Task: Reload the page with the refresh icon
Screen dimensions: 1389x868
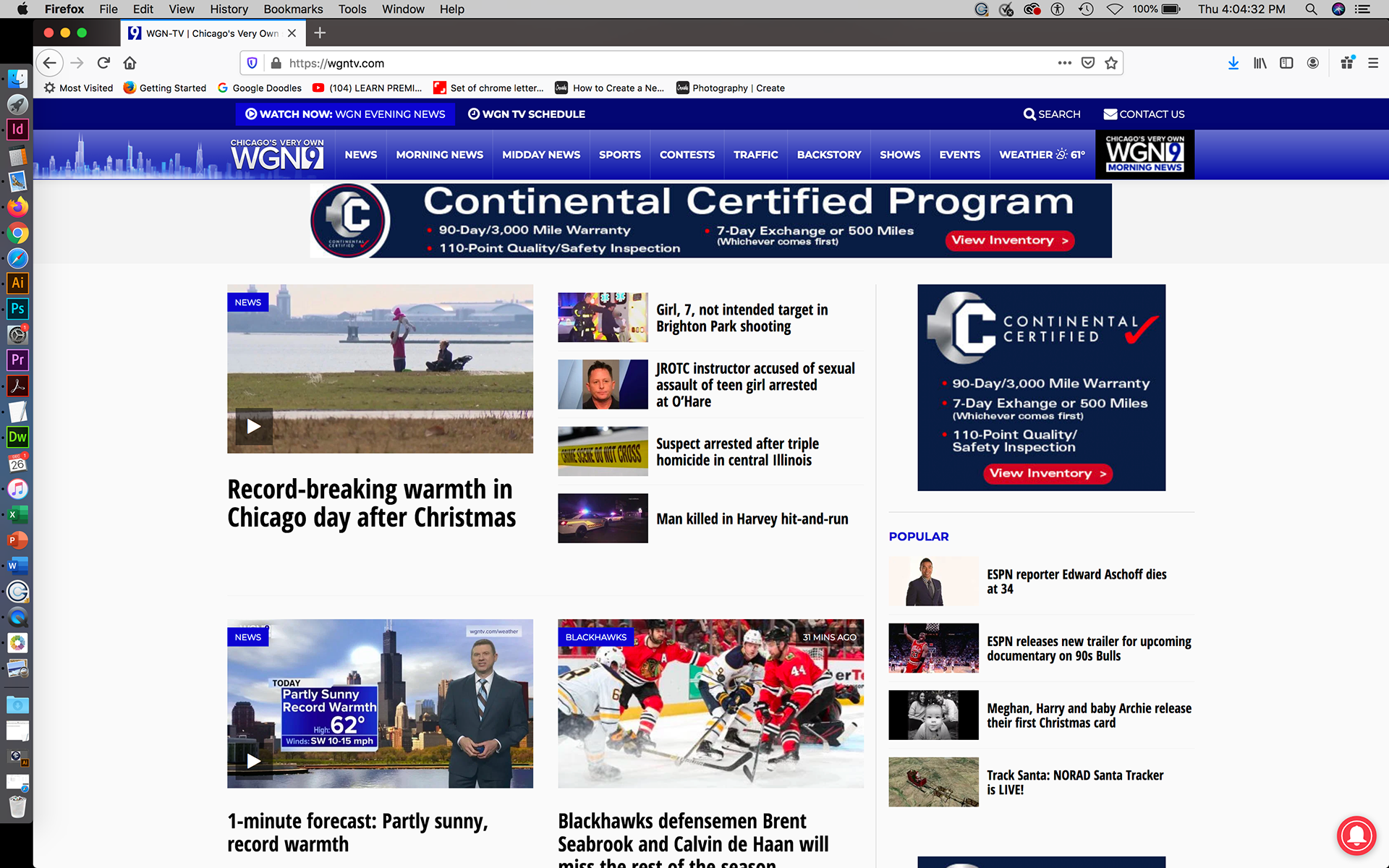Action: [103, 63]
